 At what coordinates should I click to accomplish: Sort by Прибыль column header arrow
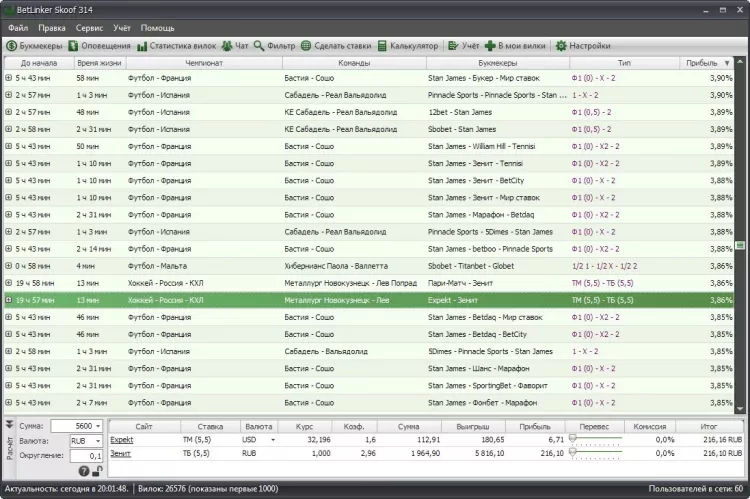click(727, 63)
